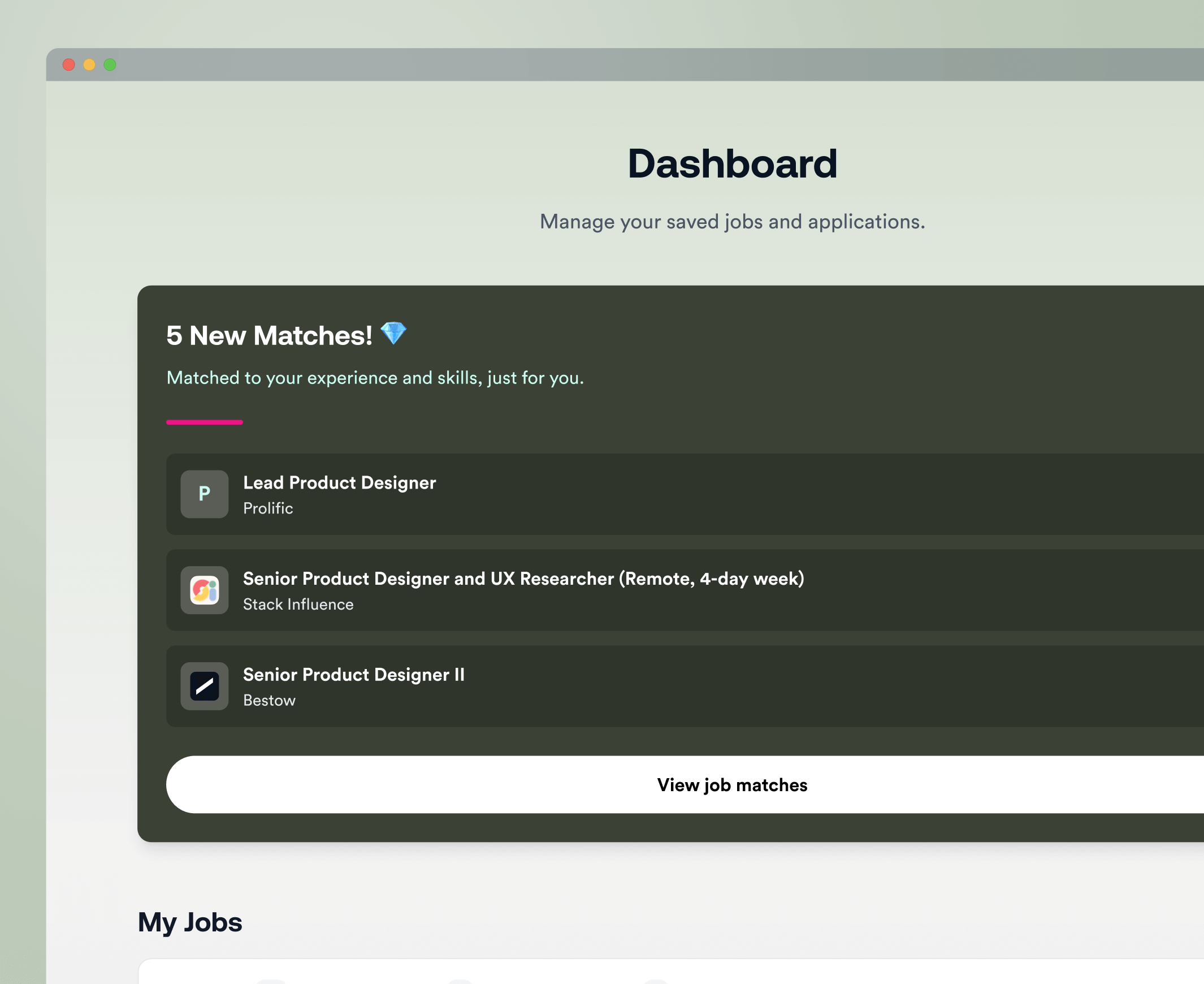Click the green zoom traffic light button
The width and height of the screenshot is (1204, 984).
point(109,65)
